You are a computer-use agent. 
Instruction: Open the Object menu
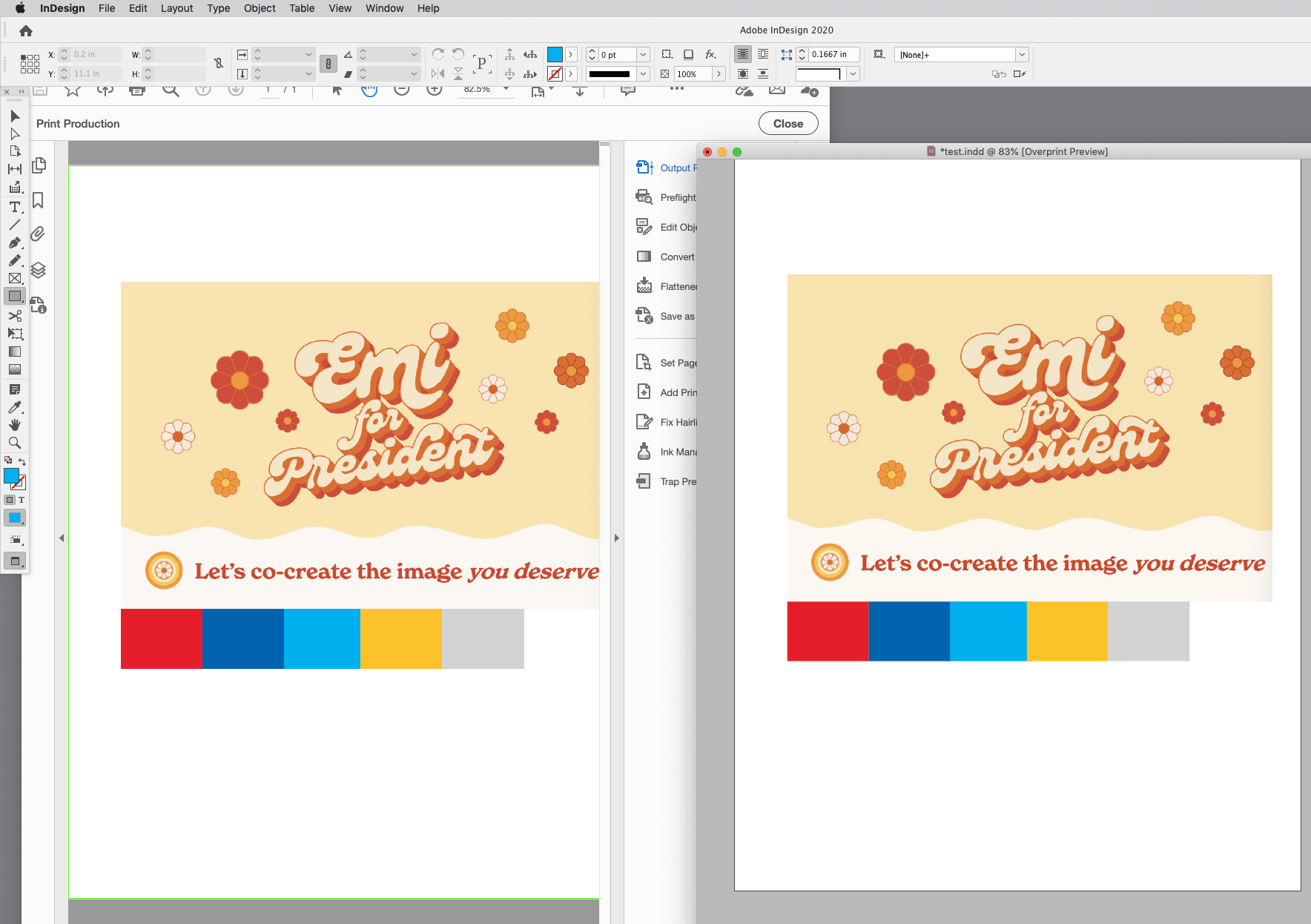[259, 8]
